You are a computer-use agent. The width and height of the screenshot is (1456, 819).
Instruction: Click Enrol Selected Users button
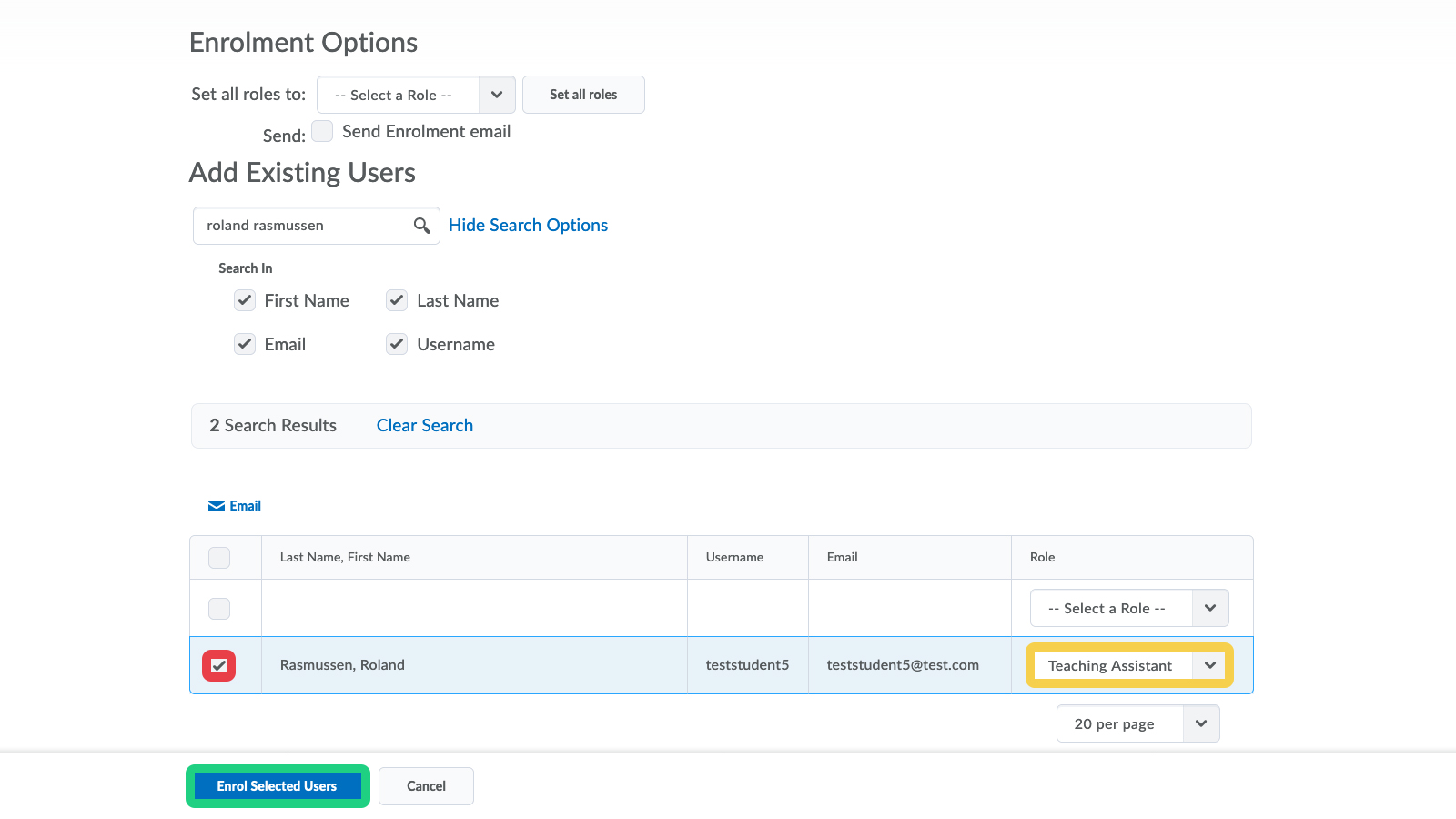click(278, 786)
